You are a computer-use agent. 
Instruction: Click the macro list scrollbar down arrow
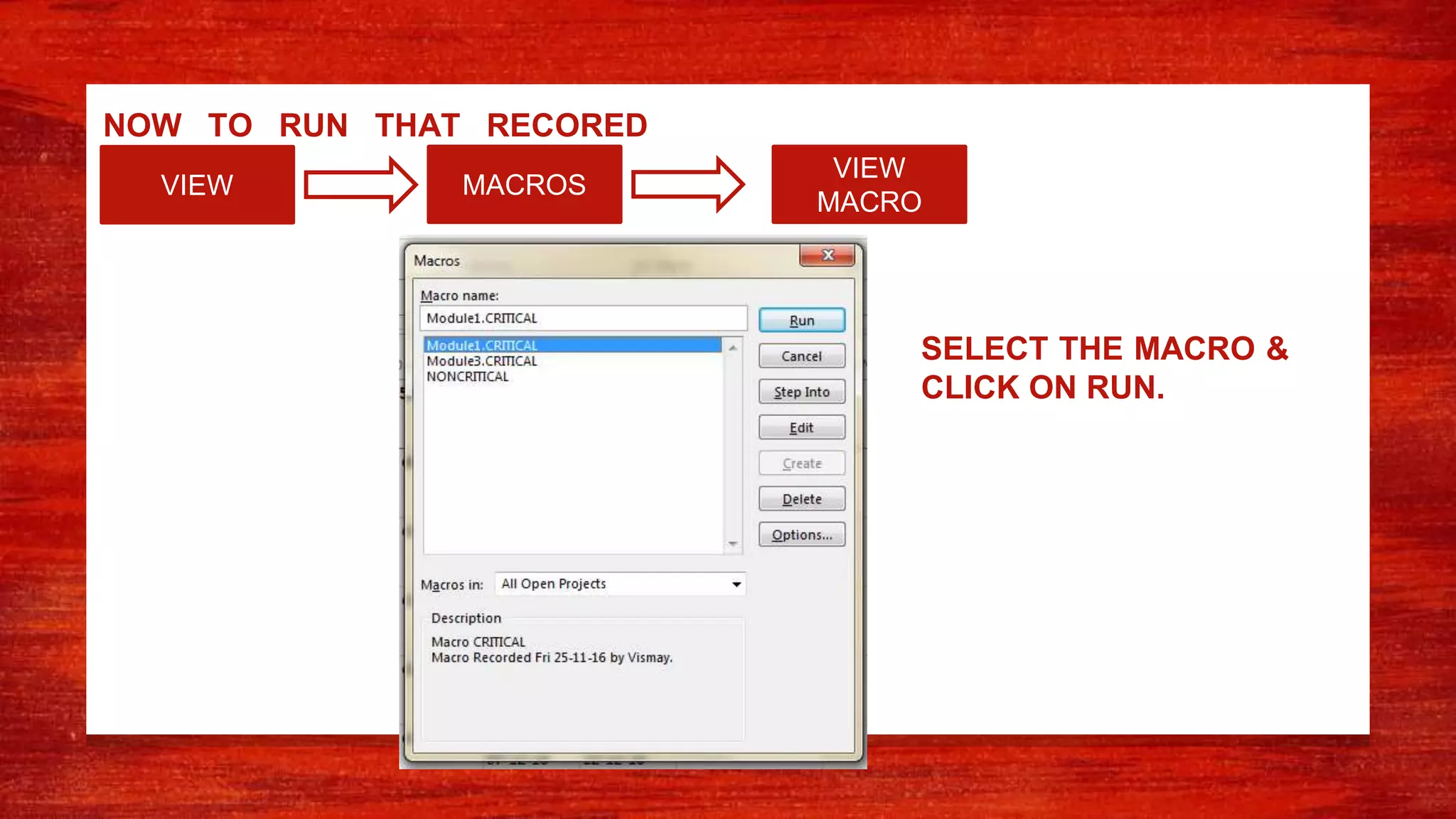(733, 544)
